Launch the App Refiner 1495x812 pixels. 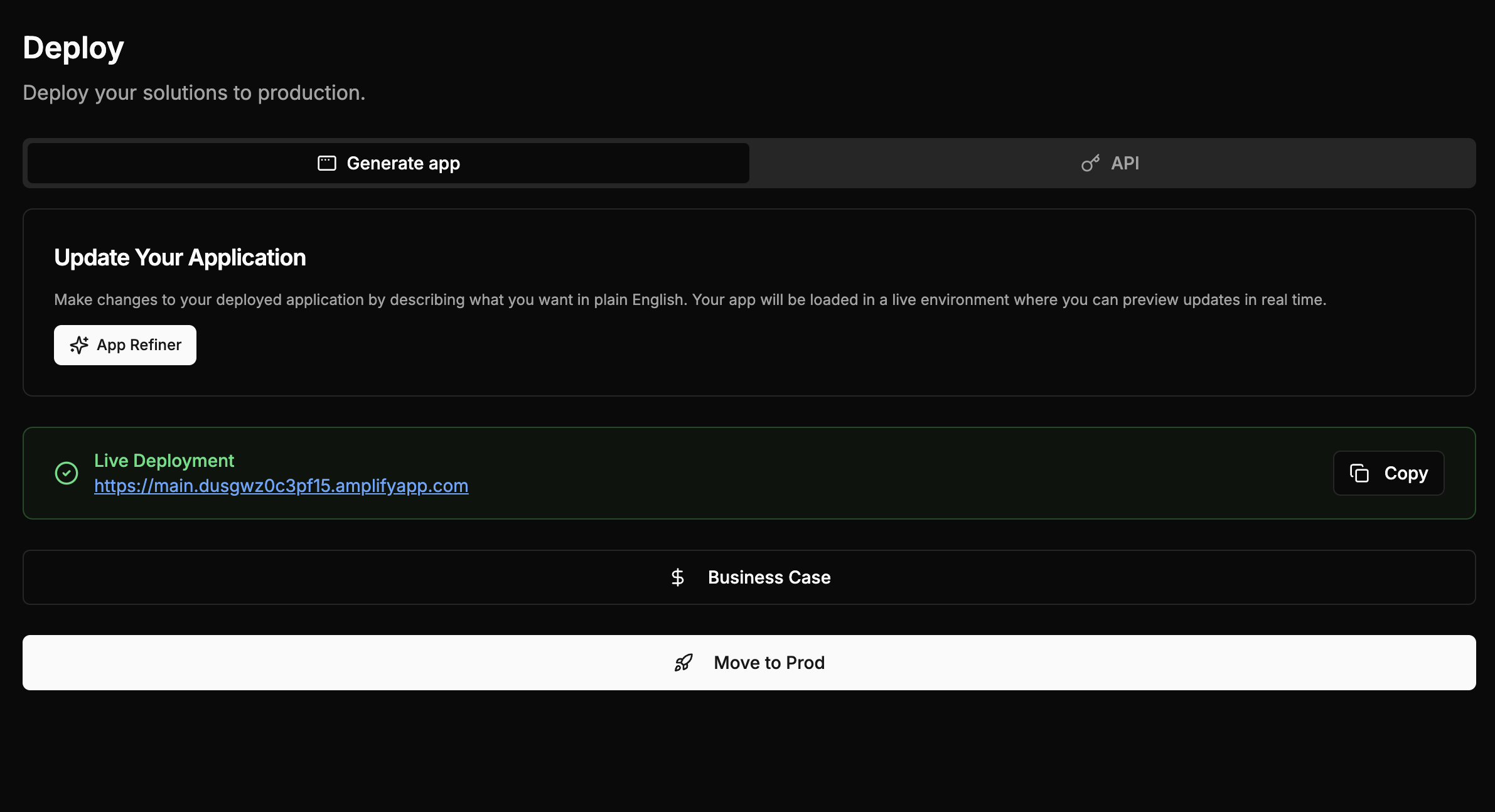(x=125, y=345)
